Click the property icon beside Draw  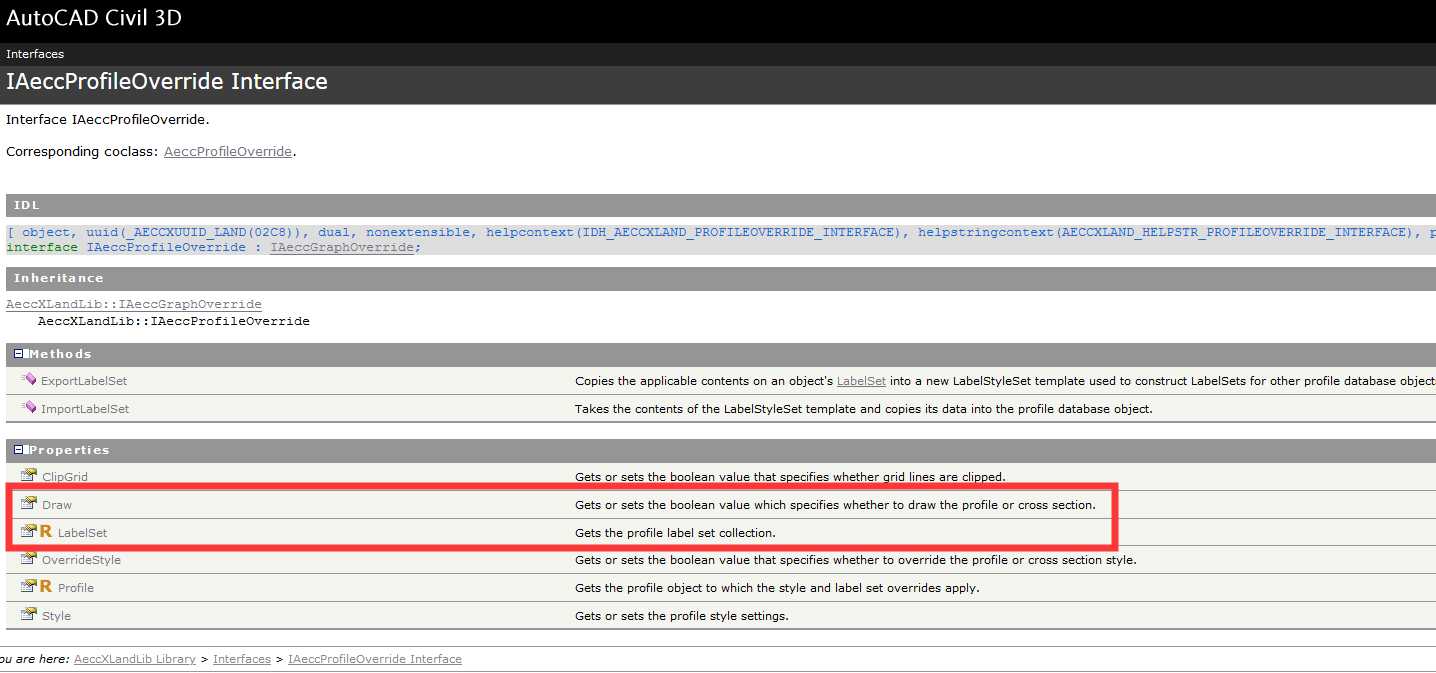pyautogui.click(x=29, y=504)
